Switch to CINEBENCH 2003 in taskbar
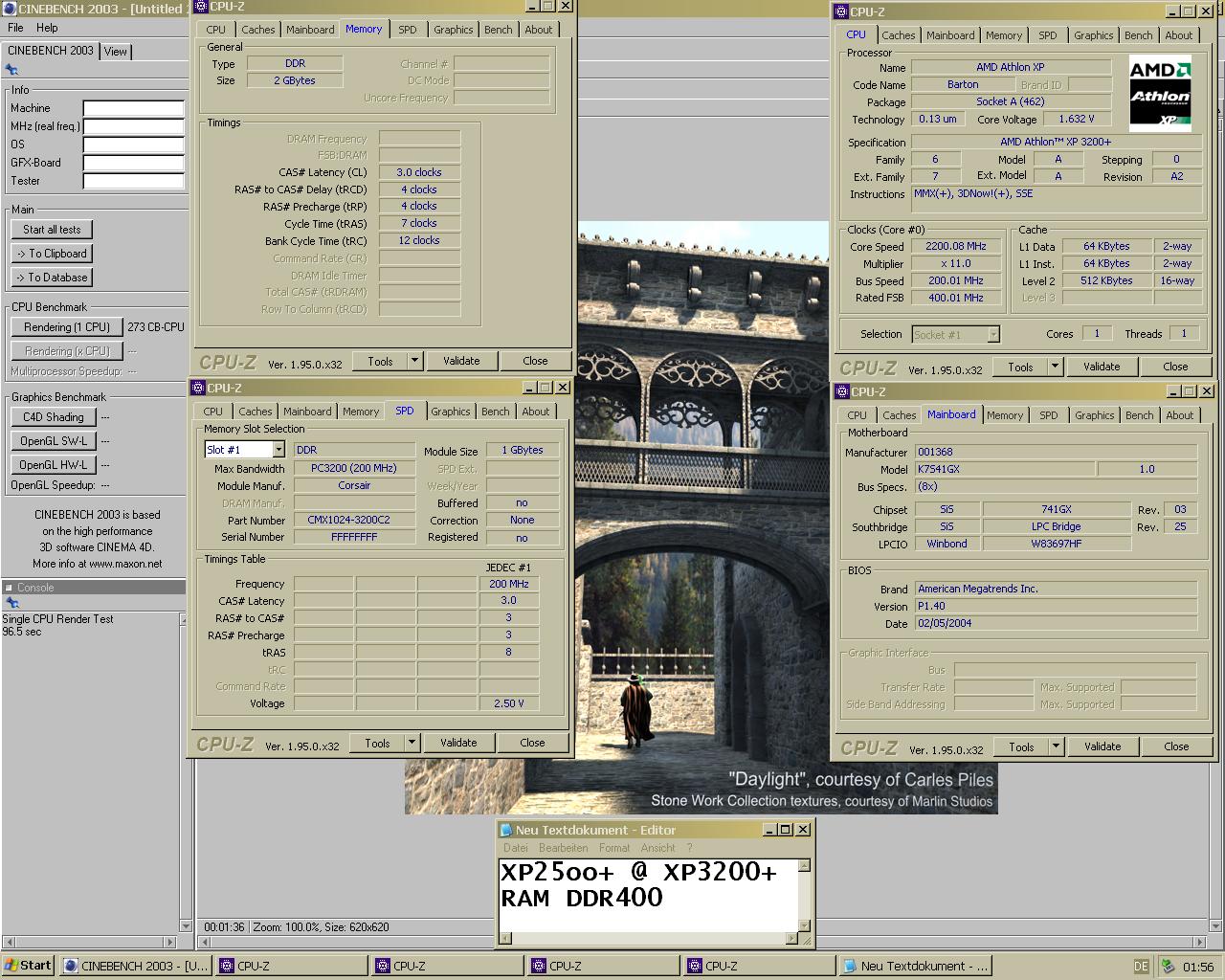Image resolution: width=1225 pixels, height=980 pixels. tap(136, 966)
